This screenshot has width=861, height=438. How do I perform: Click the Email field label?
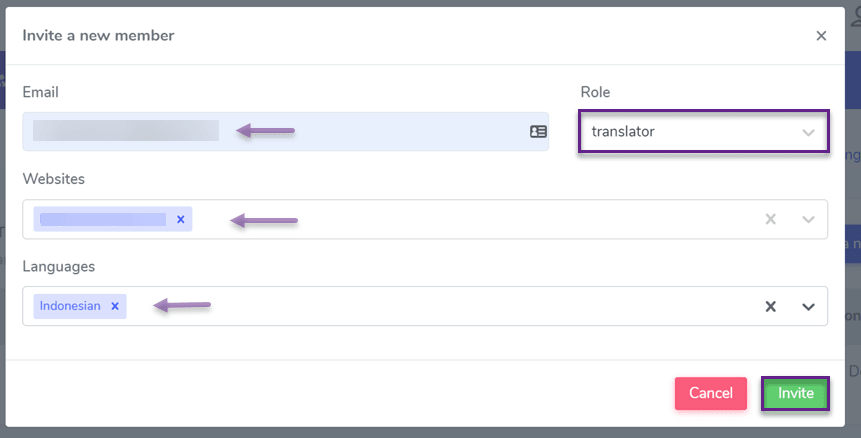point(41,92)
